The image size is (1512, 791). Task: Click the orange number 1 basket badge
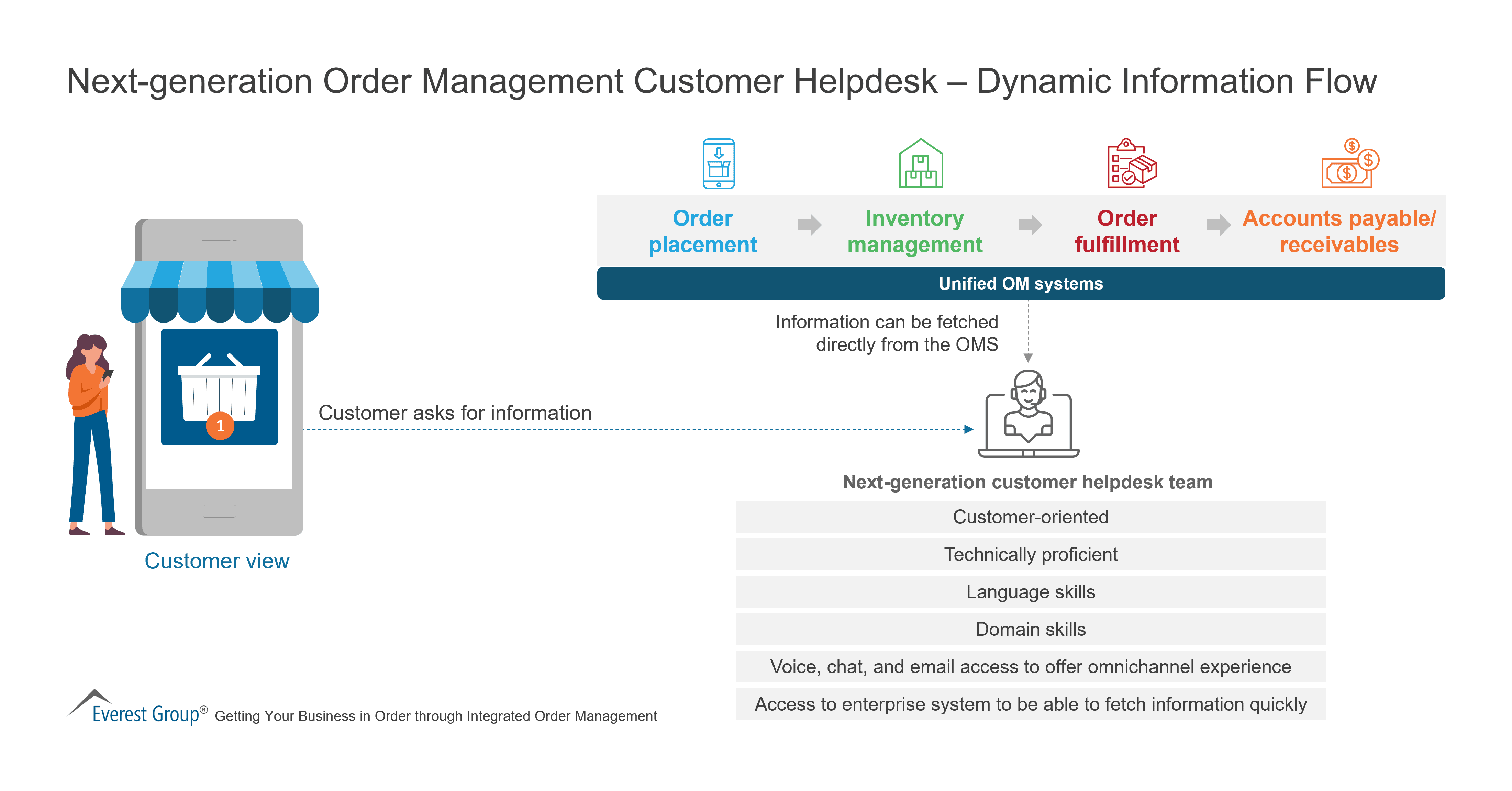click(x=220, y=426)
